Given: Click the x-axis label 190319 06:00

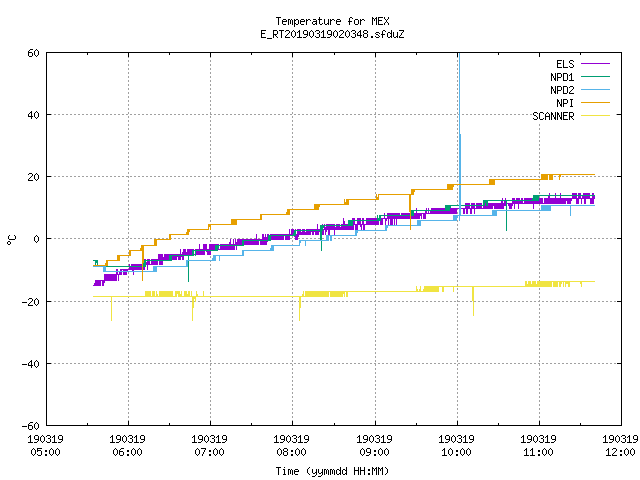Looking at the screenshot, I should click(x=127, y=446).
